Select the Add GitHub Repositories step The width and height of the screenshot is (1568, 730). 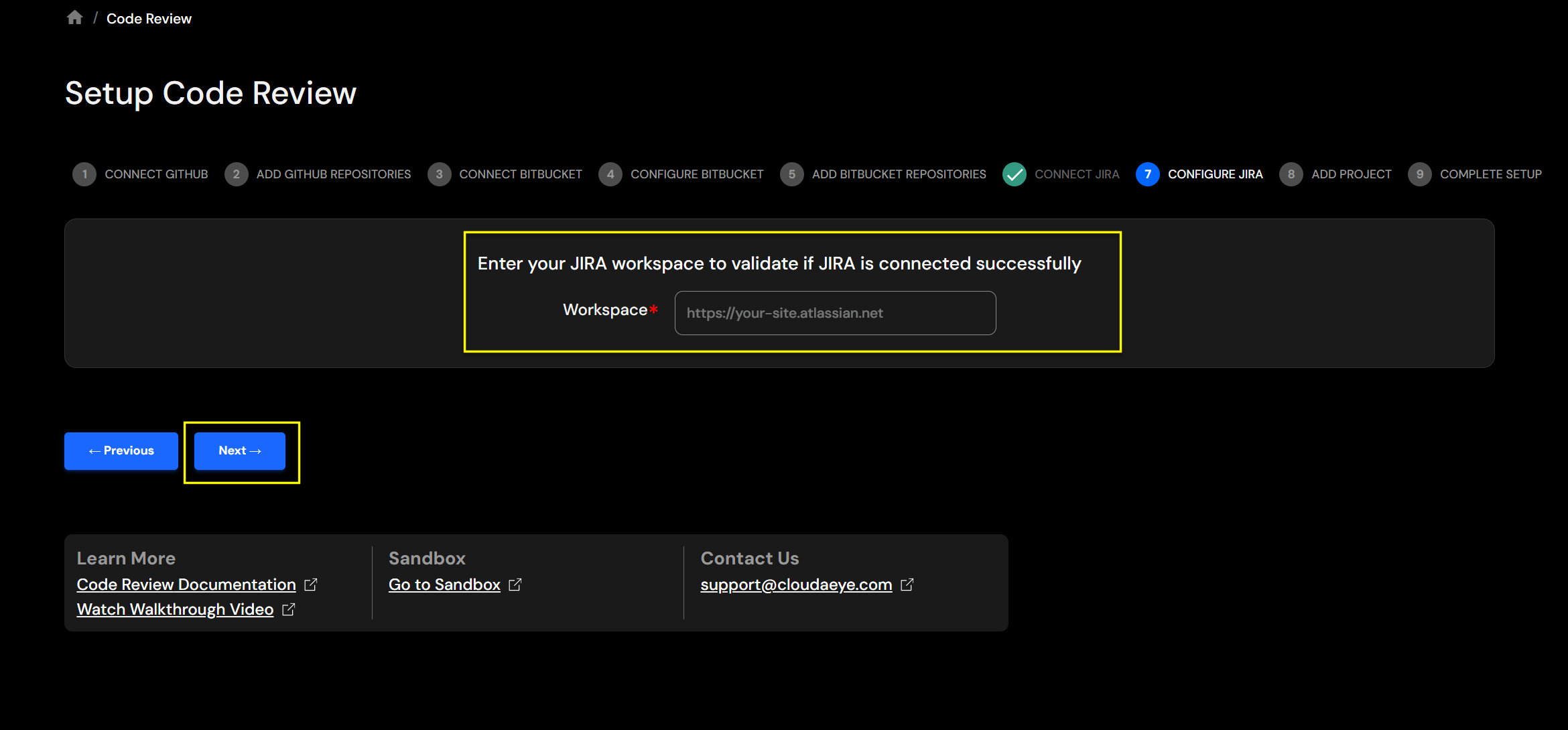coord(333,174)
